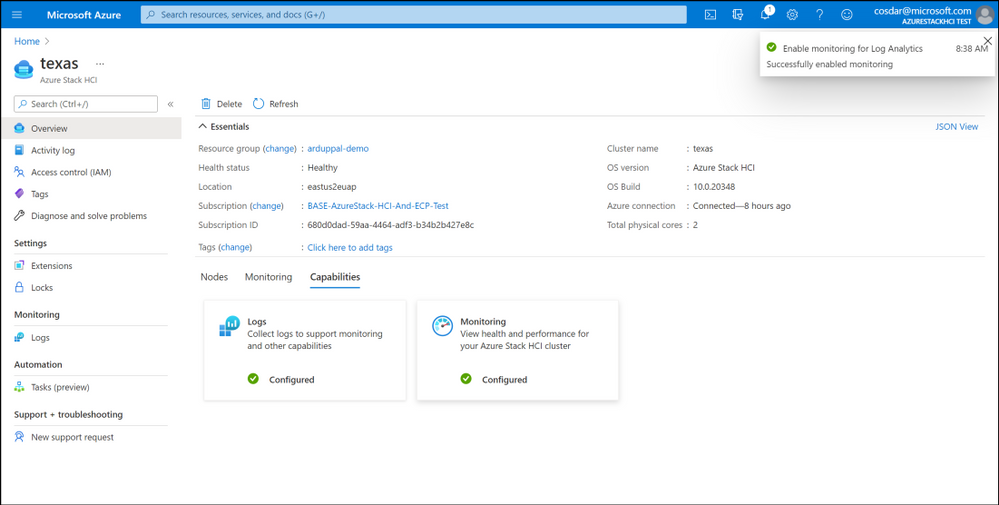999x505 pixels.
Task: Switch to the Monitoring tab
Action: click(x=268, y=277)
